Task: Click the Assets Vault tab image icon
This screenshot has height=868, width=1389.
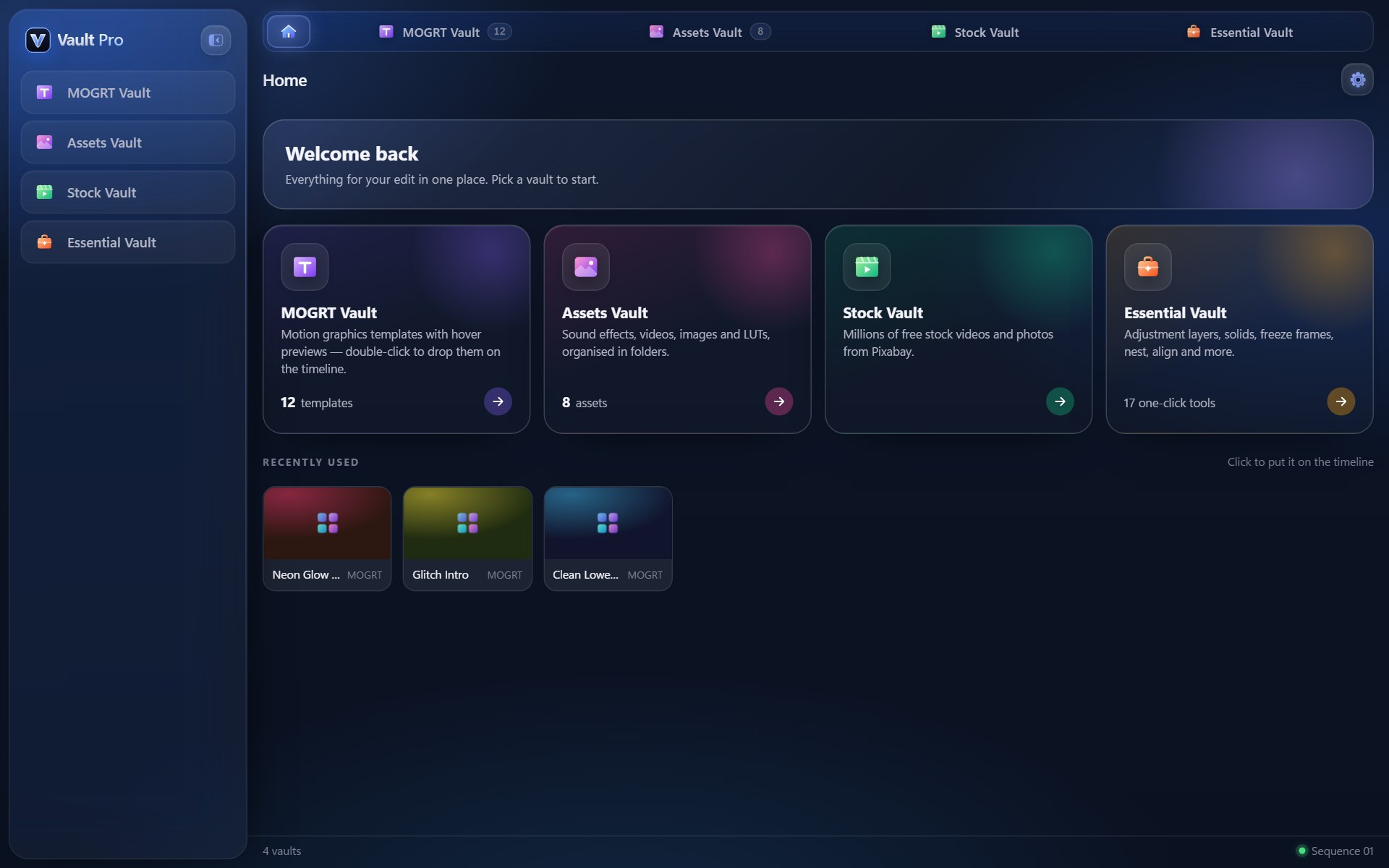Action: pos(656,32)
